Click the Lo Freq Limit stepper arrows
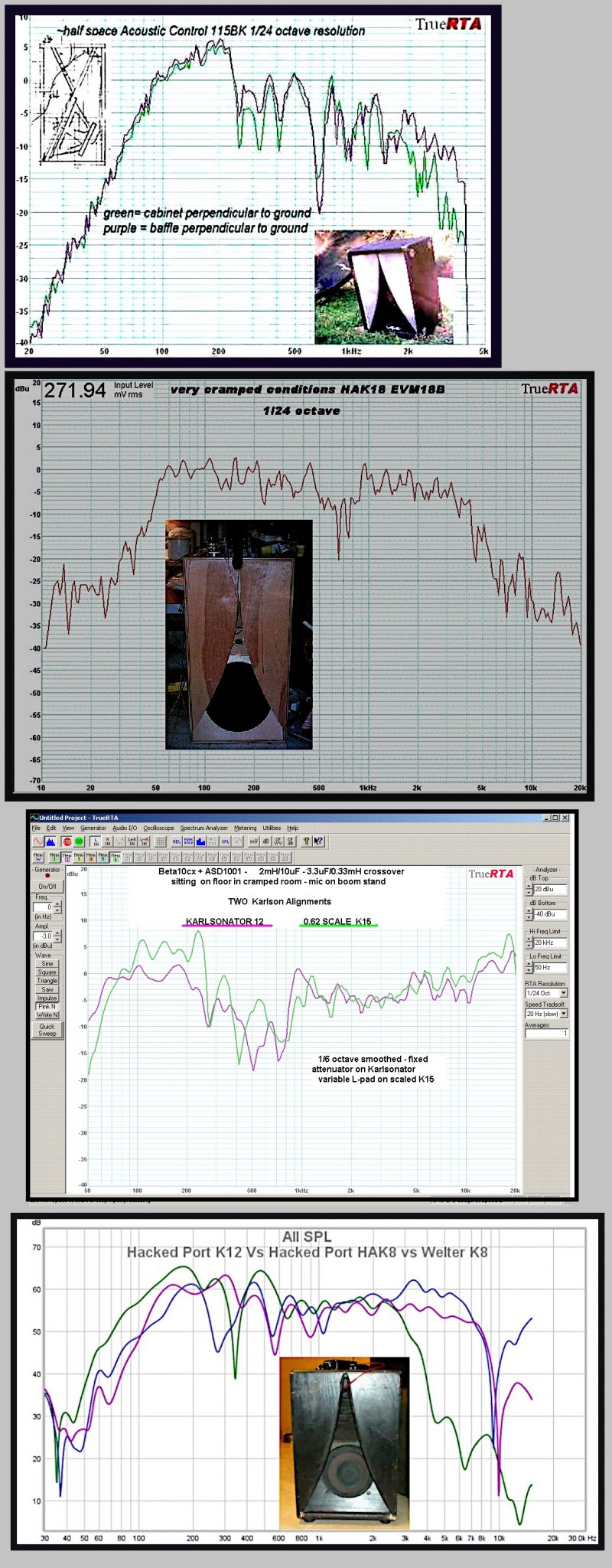This screenshot has height=1568, width=612. coord(529,967)
